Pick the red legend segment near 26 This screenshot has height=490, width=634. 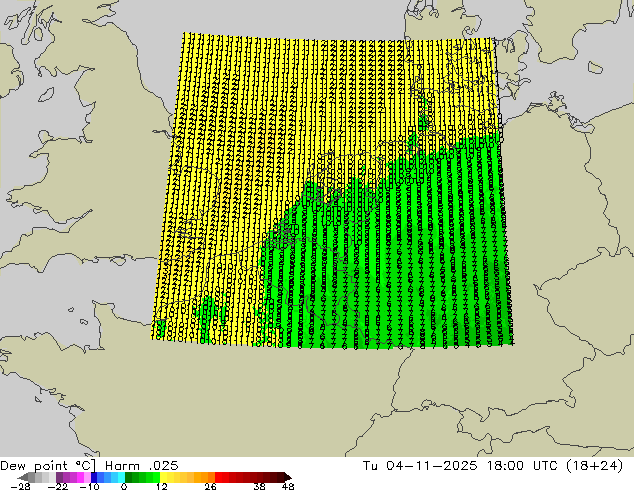[218, 477]
